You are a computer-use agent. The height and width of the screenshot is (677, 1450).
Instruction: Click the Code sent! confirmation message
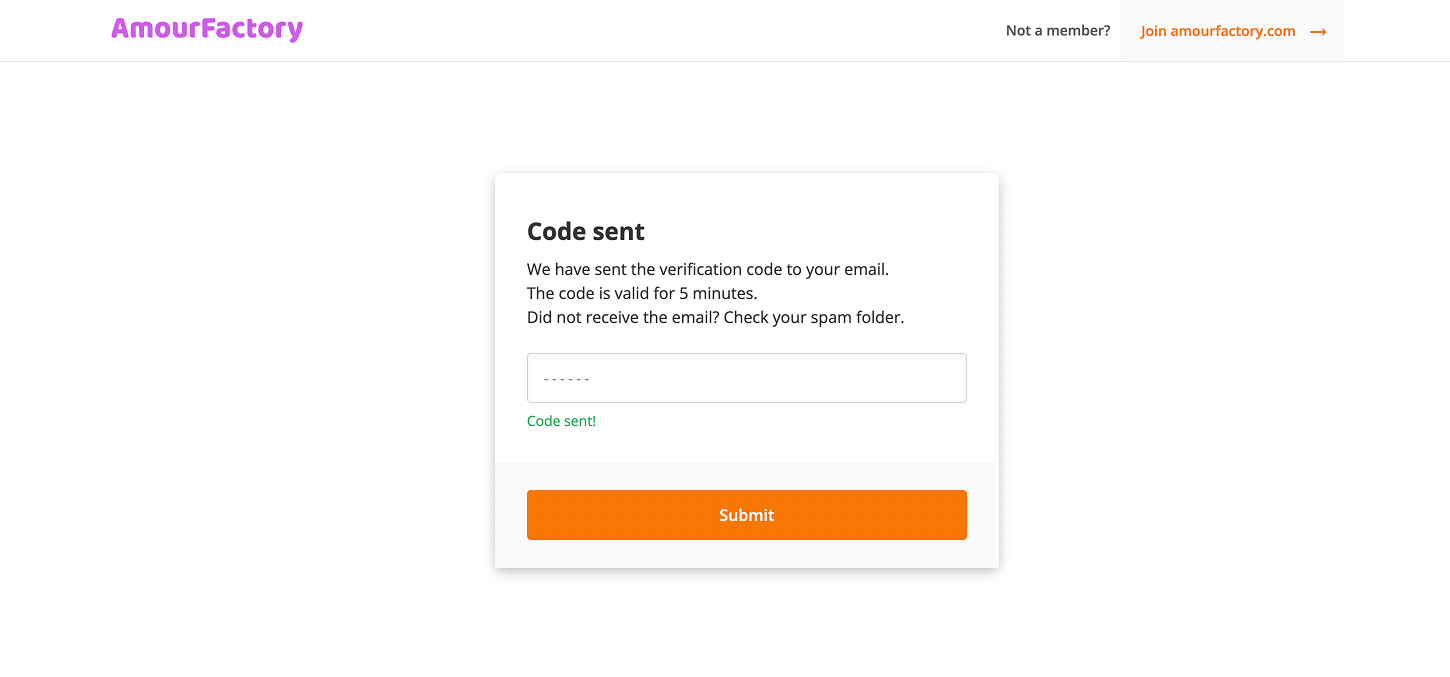click(561, 421)
